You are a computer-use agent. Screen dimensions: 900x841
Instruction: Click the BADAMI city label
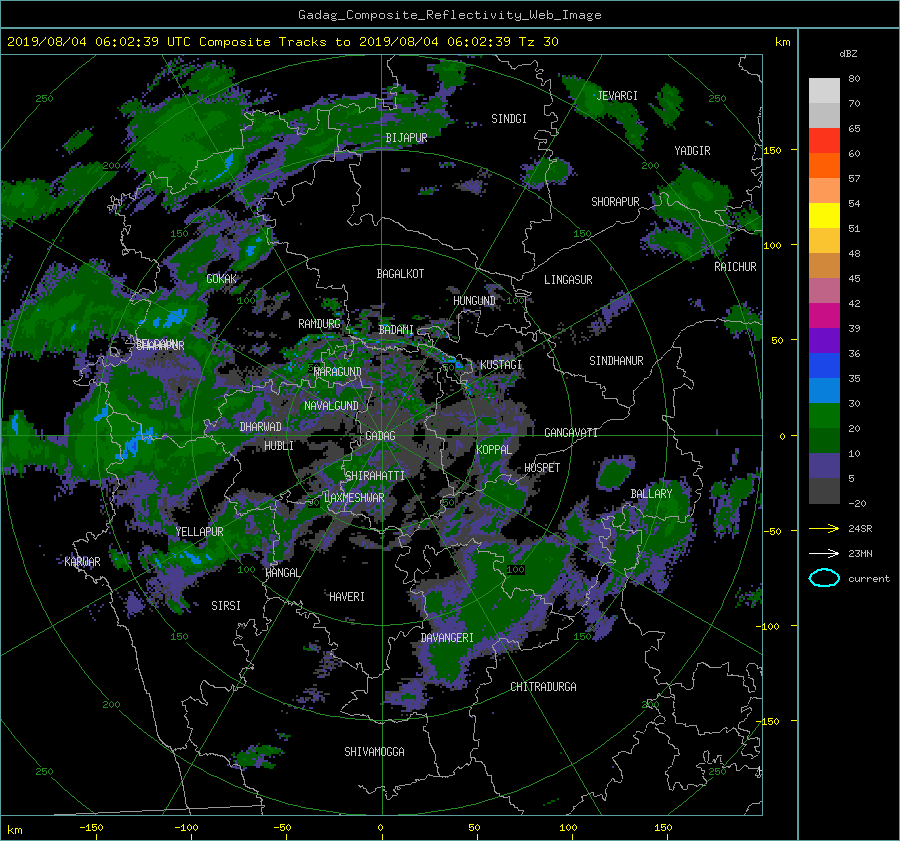point(396,330)
